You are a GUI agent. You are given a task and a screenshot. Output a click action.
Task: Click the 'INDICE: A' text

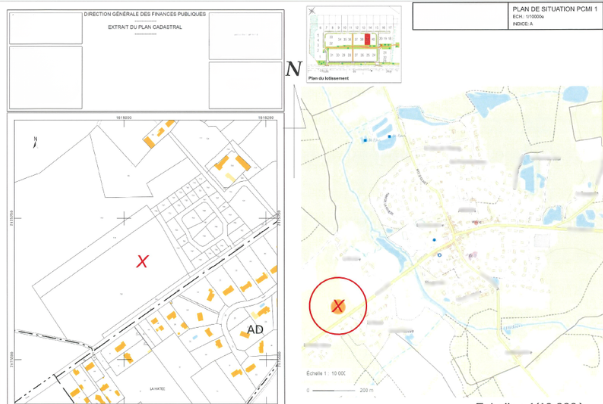[523, 24]
